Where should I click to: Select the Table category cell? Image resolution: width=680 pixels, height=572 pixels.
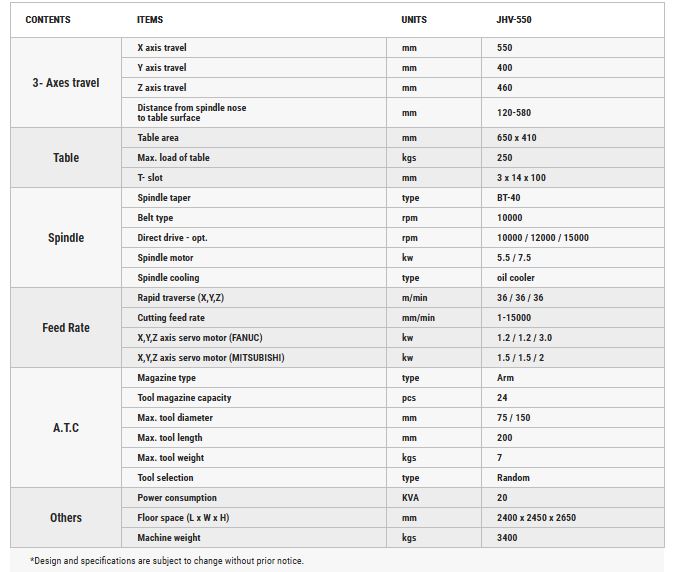coord(66,157)
